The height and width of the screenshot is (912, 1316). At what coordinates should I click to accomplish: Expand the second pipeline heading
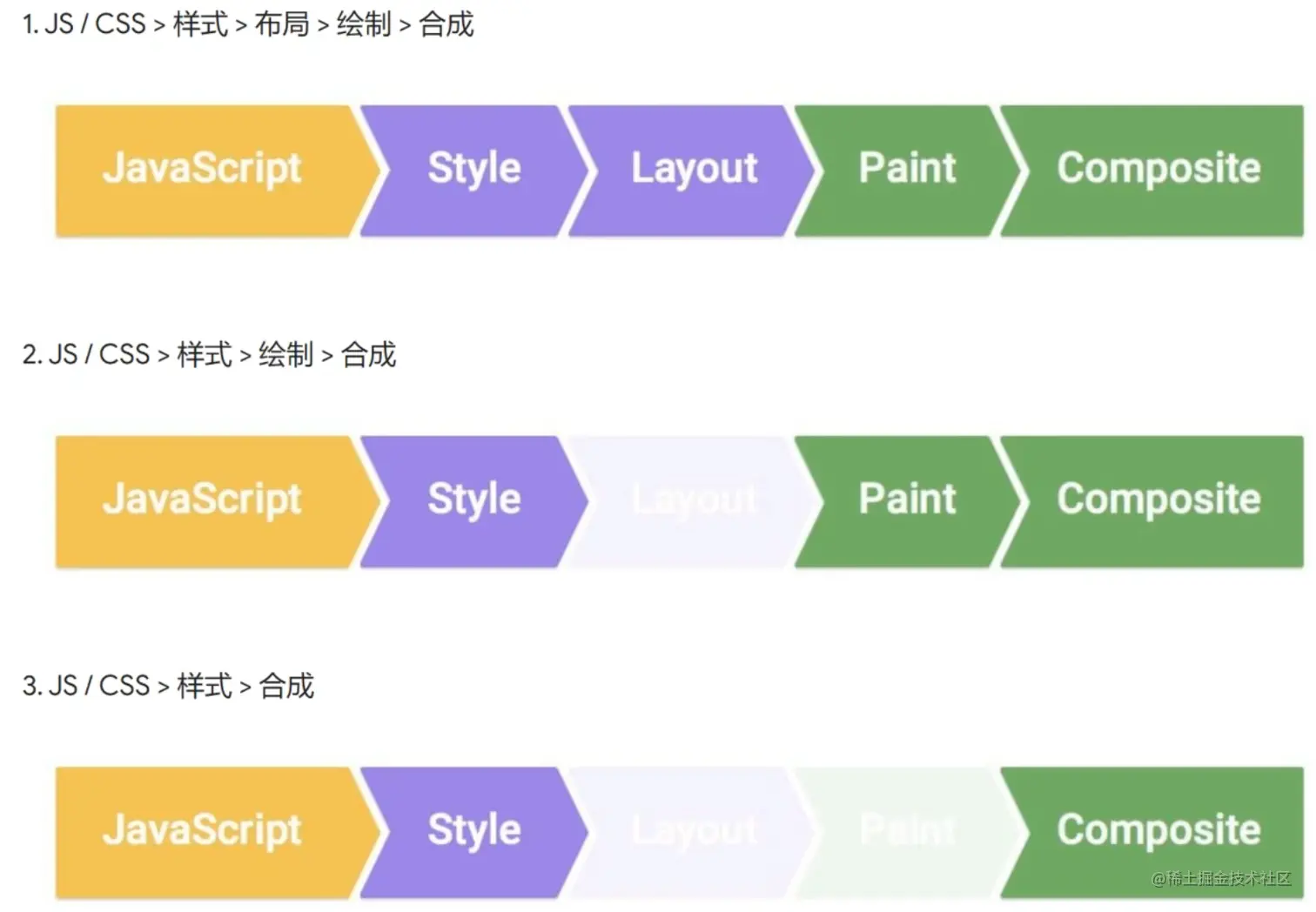209,354
